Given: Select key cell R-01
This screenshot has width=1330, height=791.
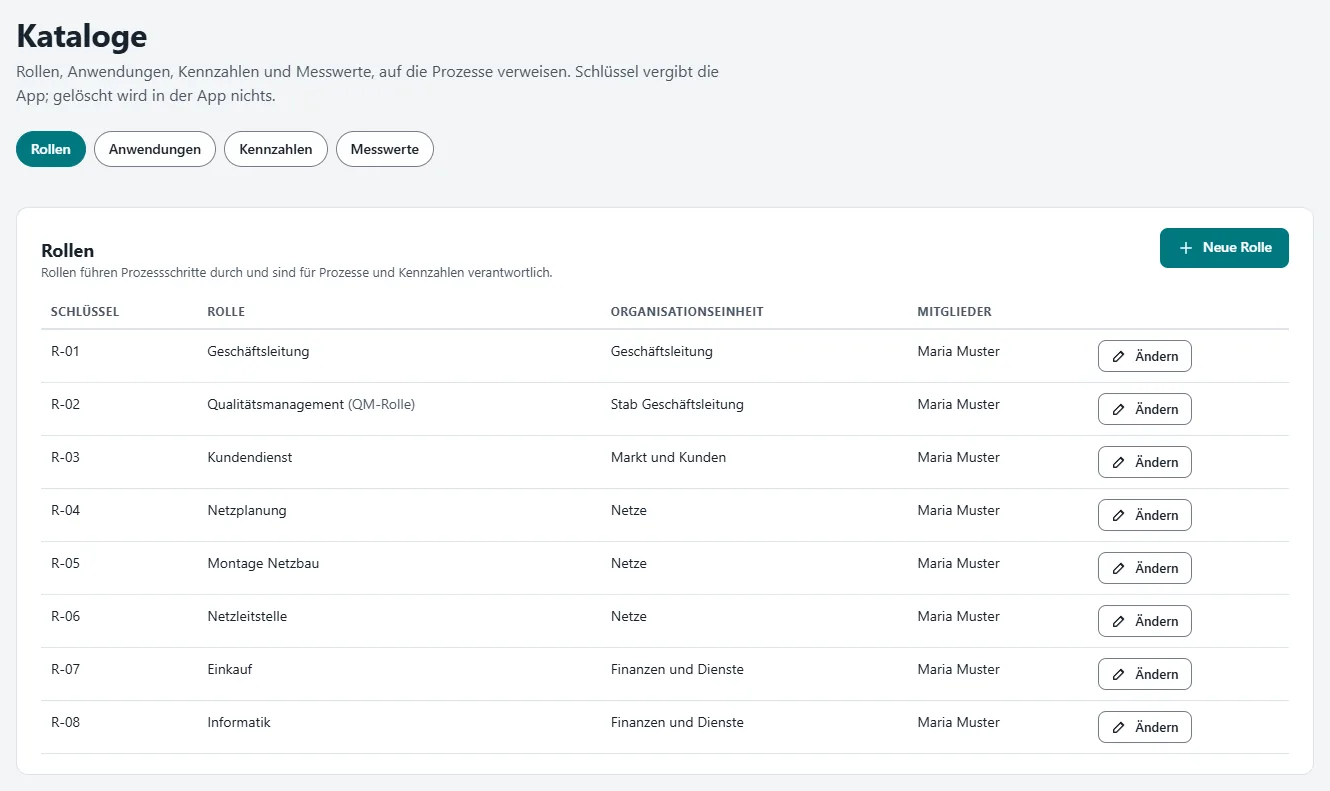Looking at the screenshot, I should click(x=65, y=351).
